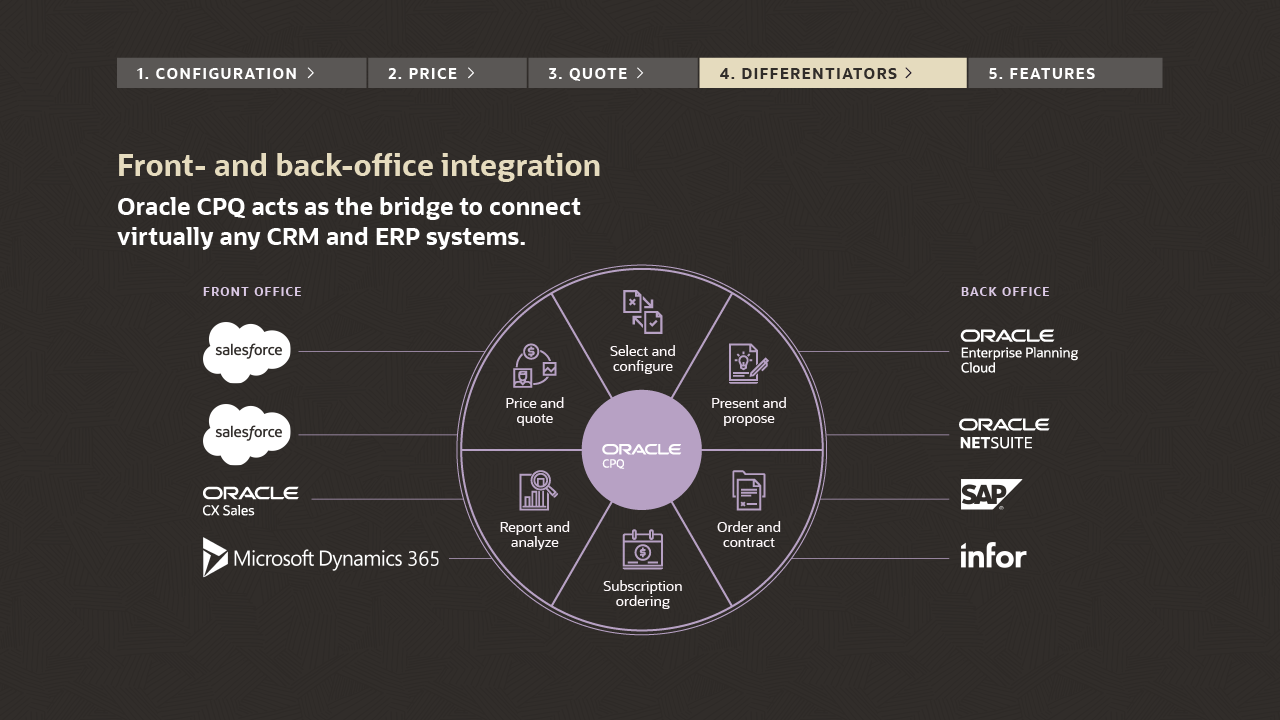Viewport: 1280px width, 720px height.
Task: Select the Subscription ordering calendar icon
Action: point(642,550)
